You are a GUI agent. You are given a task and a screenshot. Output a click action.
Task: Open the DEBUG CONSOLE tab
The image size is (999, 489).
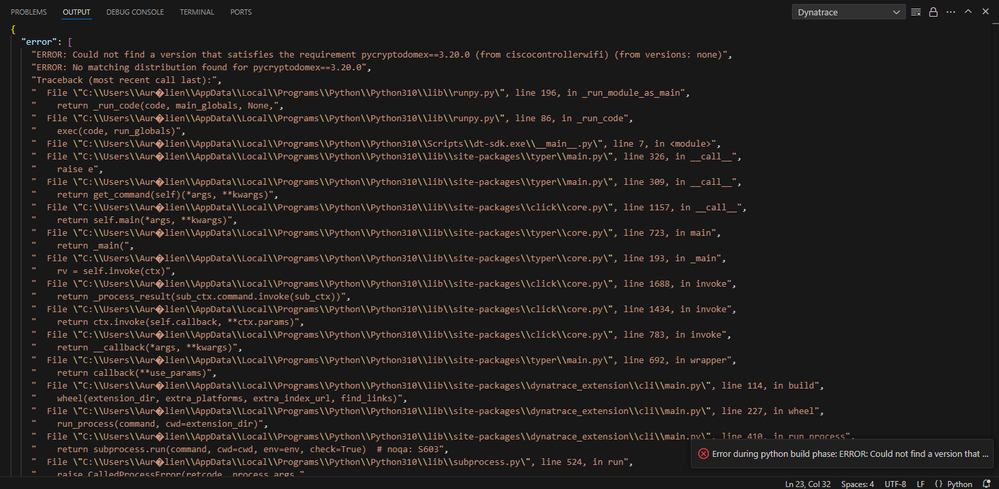(x=135, y=12)
